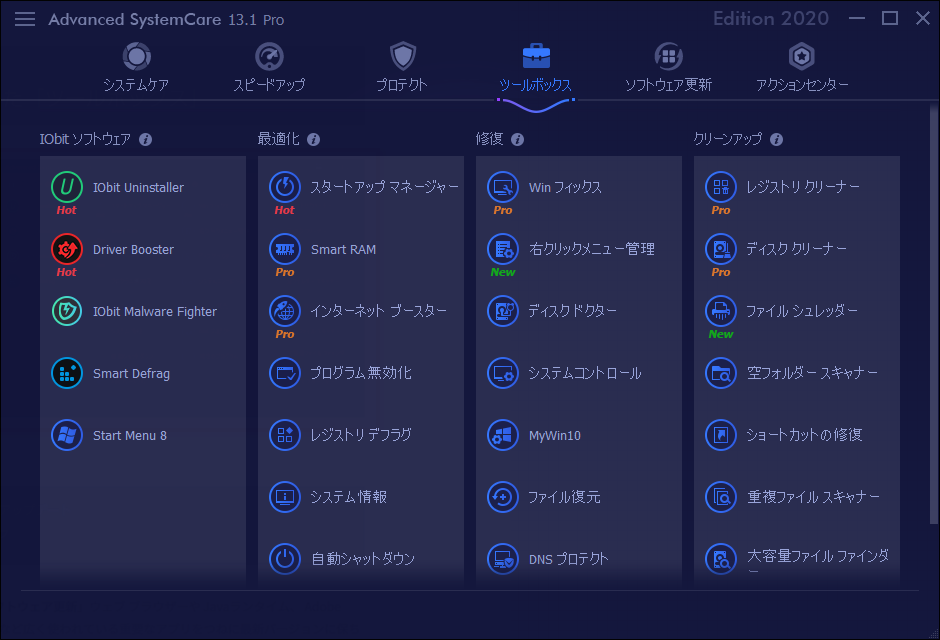Switch to システムケア tab
This screenshot has width=940, height=640.
click(x=136, y=68)
